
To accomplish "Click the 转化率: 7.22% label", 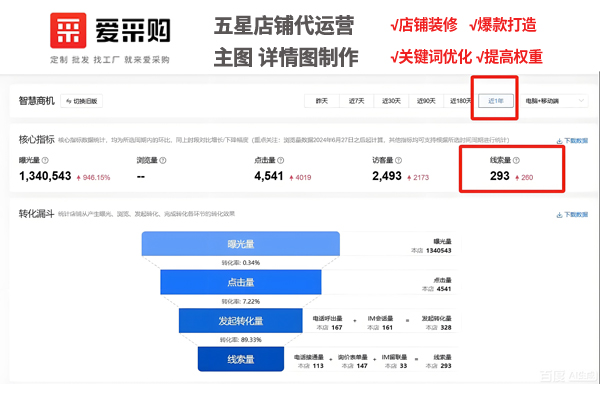I will pyautogui.click(x=241, y=302).
